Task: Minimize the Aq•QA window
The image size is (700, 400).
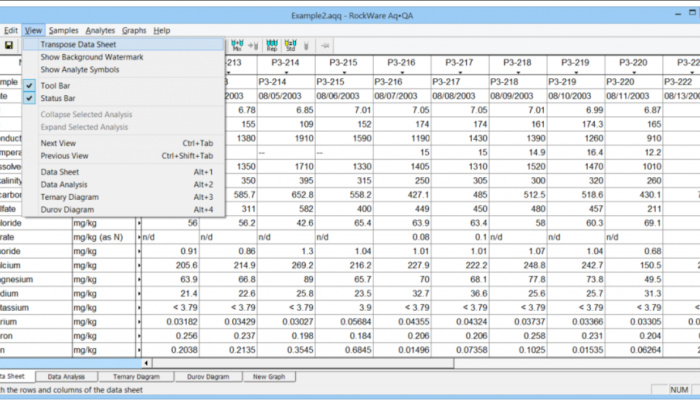Action: pyautogui.click(x=678, y=14)
